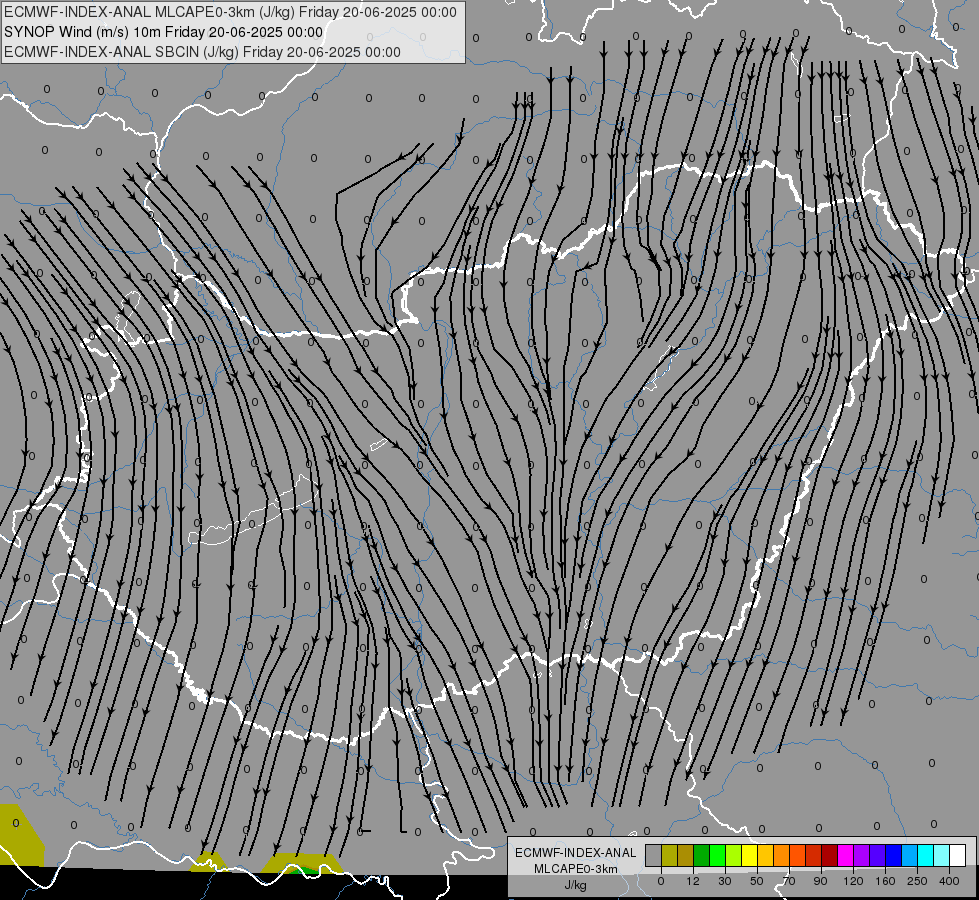
Task: Click the pure yellow legend swatch
Action: tap(749, 856)
